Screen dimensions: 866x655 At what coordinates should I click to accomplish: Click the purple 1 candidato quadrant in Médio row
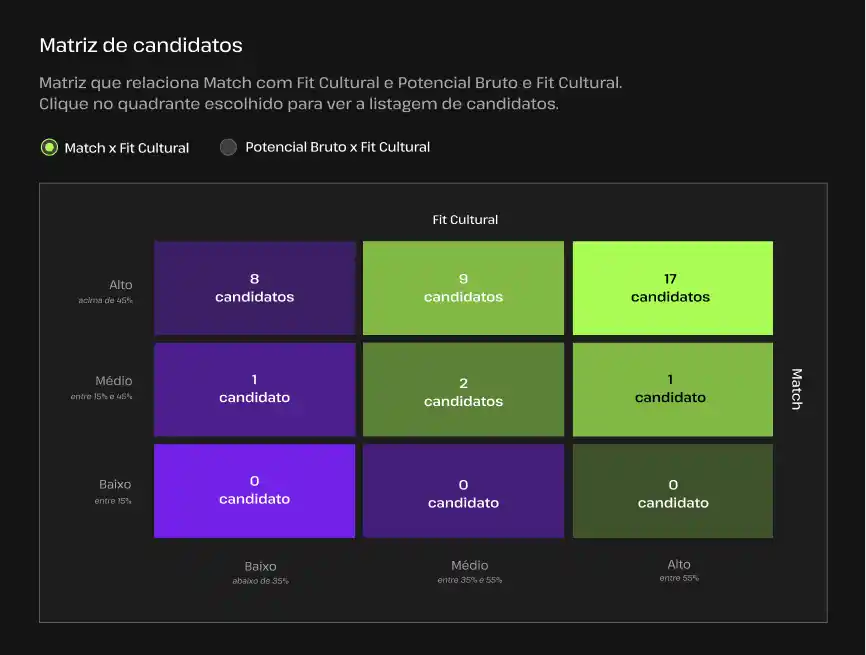tap(254, 389)
